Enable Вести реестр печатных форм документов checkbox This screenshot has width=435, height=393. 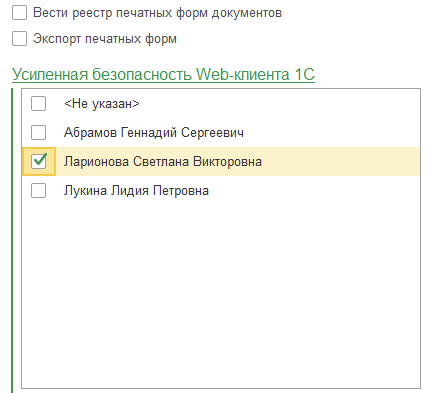coord(19,13)
